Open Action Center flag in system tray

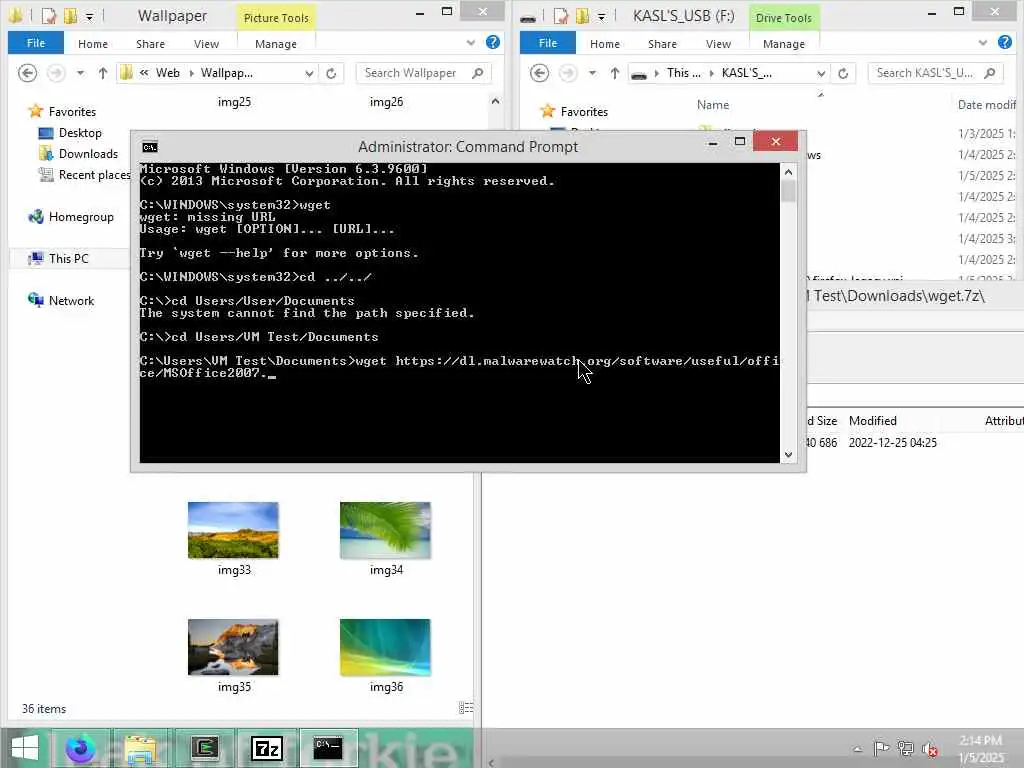point(881,748)
